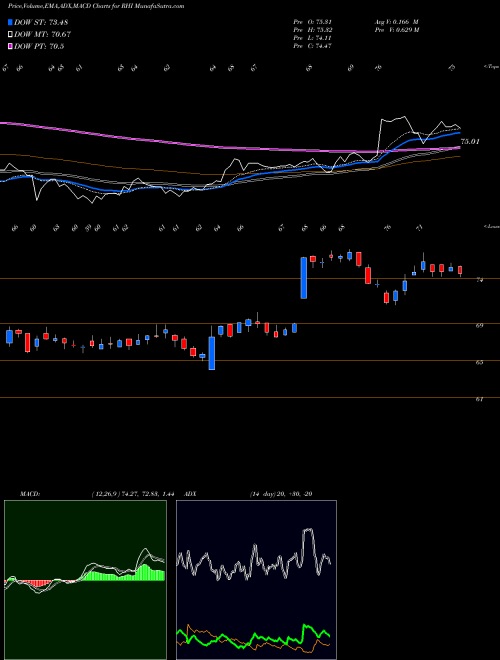The width and height of the screenshot is (500, 660).
Task: Select the DOW PT: 70.5 legend label
Action: click(39, 47)
